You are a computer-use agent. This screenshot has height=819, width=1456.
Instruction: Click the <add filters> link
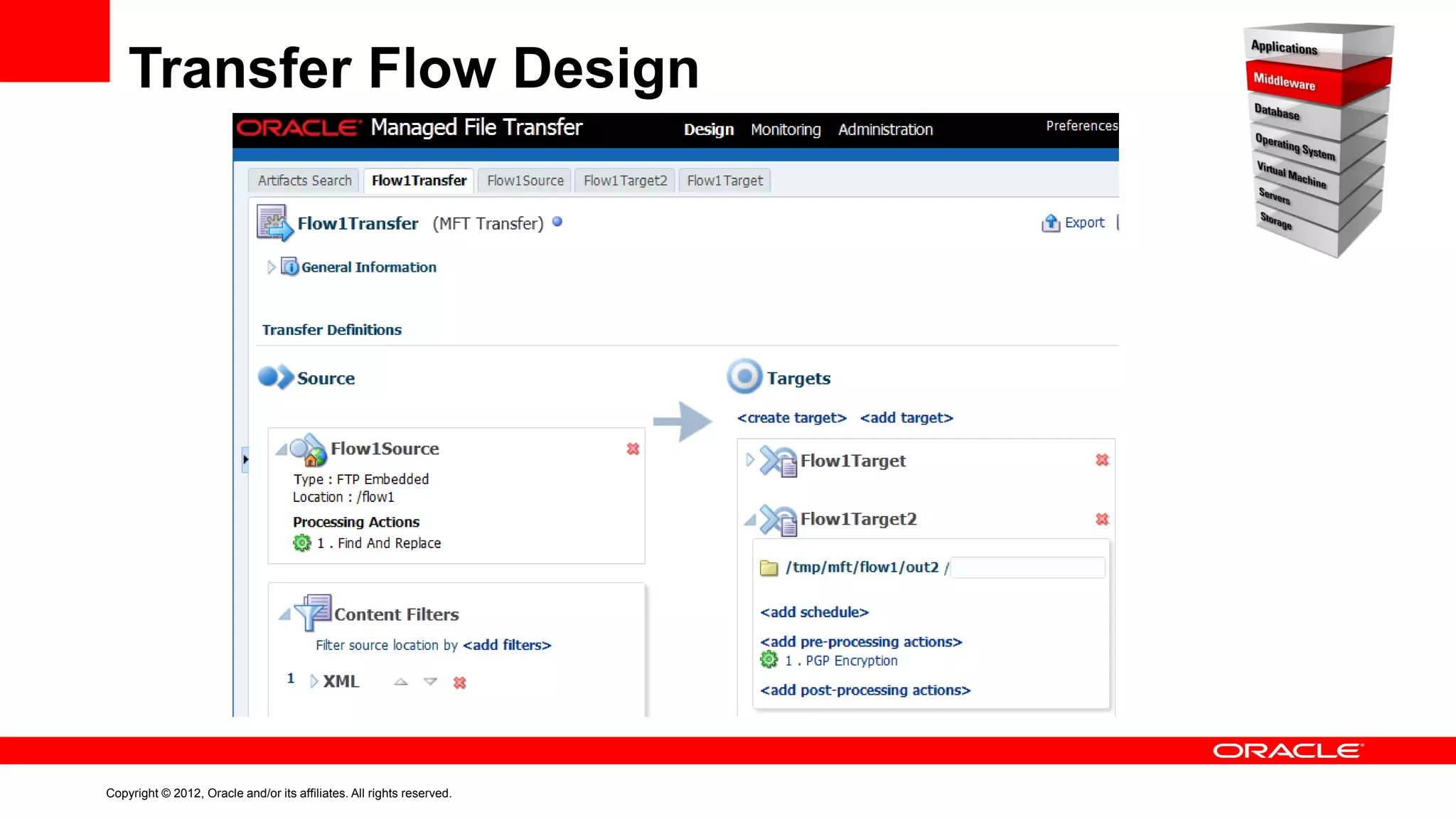click(x=507, y=645)
